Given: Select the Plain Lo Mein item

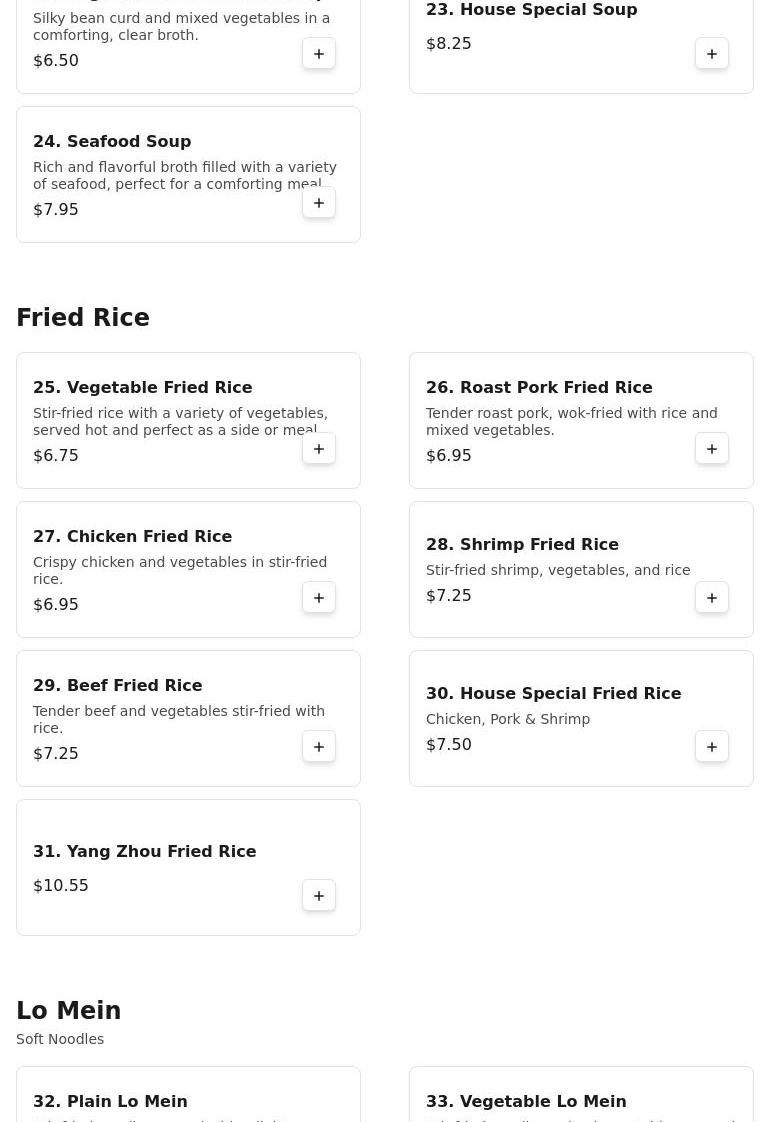Looking at the screenshot, I should [110, 1101].
